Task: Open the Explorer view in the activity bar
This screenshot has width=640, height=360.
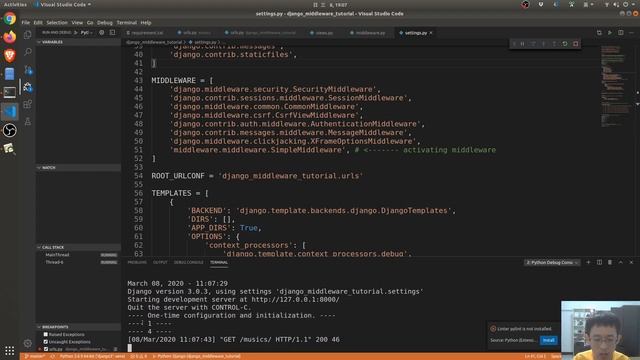Action: point(28,35)
